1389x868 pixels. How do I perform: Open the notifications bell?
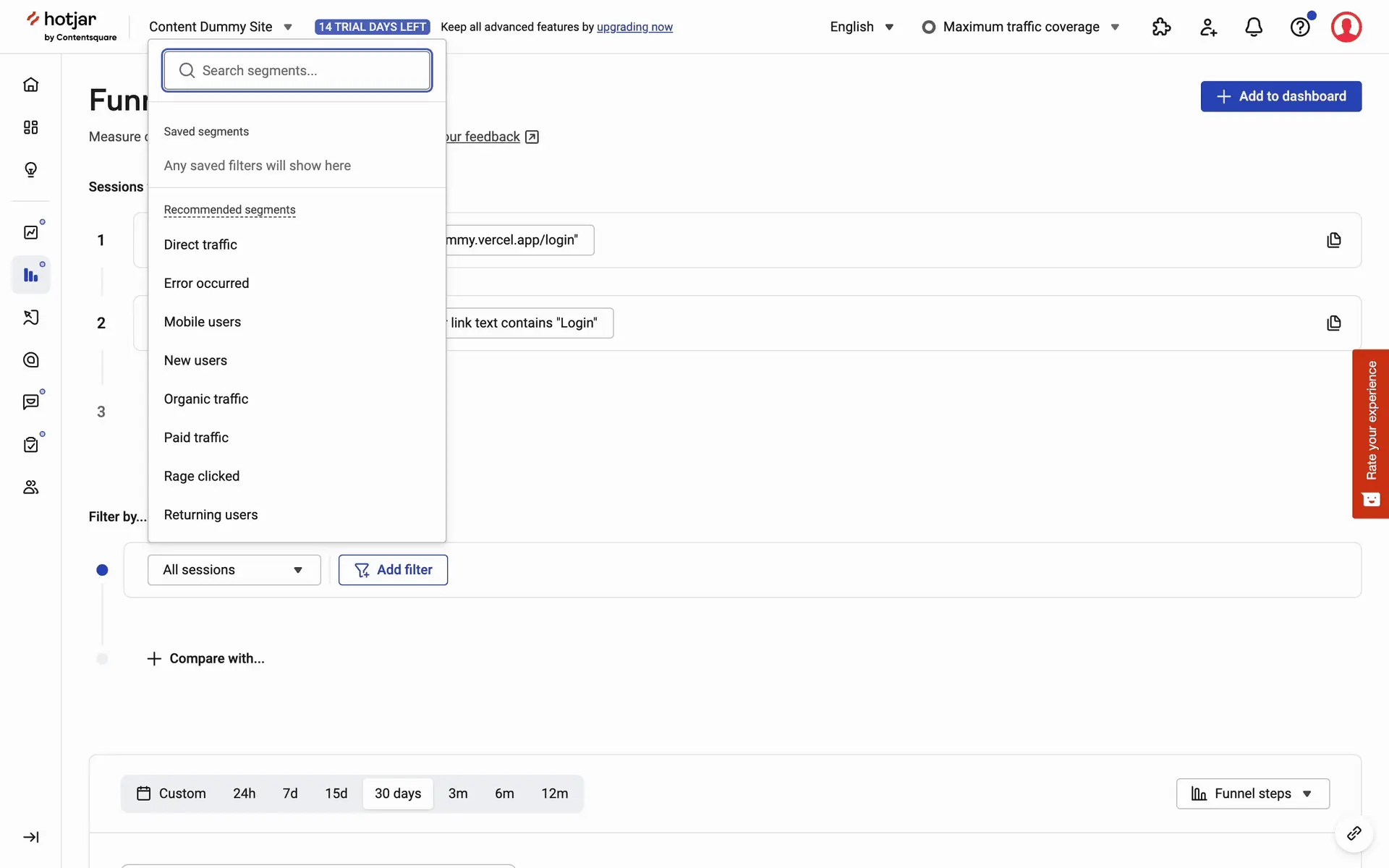(x=1254, y=27)
